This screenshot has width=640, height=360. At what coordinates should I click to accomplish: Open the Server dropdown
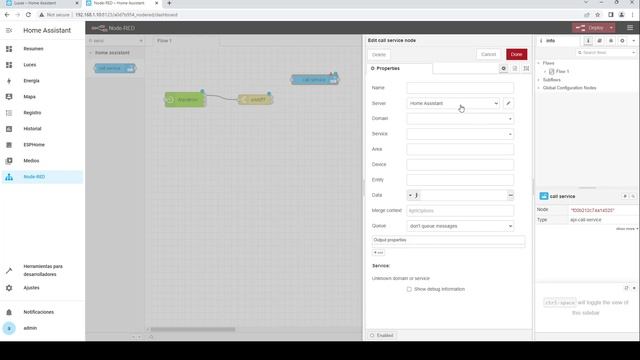click(453, 103)
